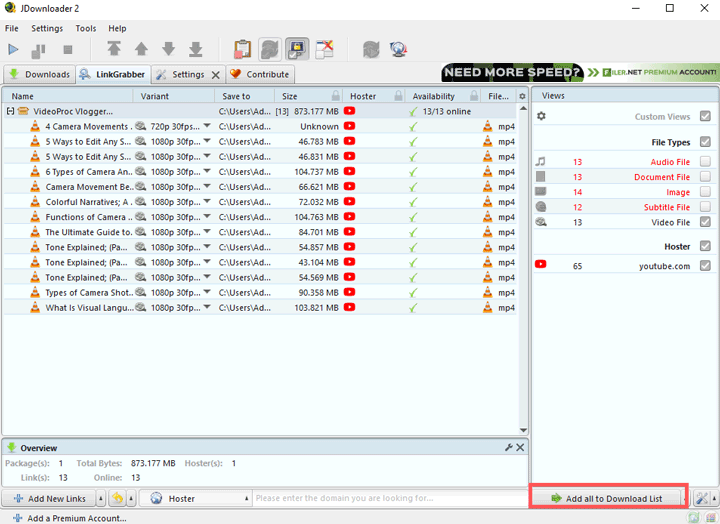Collapse the VideoProc Vlogger package
This screenshot has width=720, height=524.
coord(10,111)
